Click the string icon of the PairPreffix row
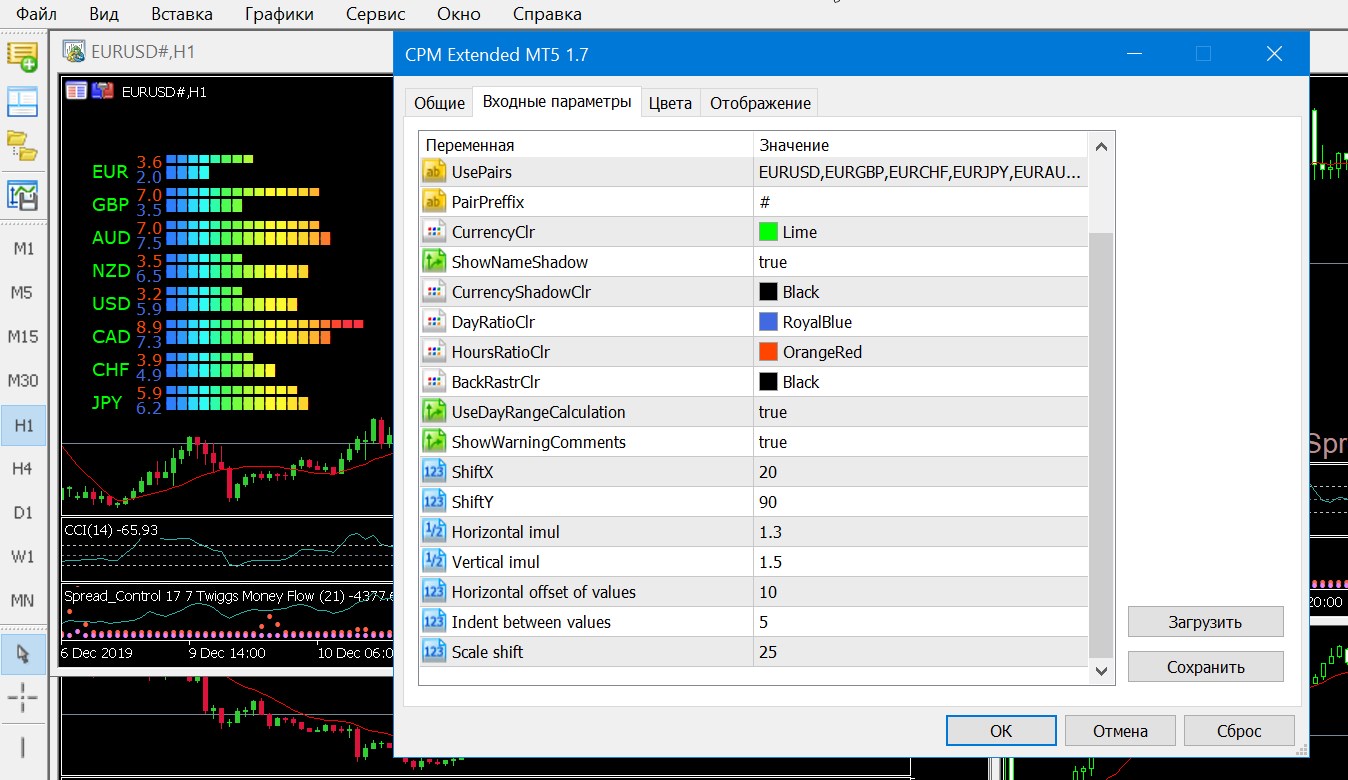 click(434, 202)
